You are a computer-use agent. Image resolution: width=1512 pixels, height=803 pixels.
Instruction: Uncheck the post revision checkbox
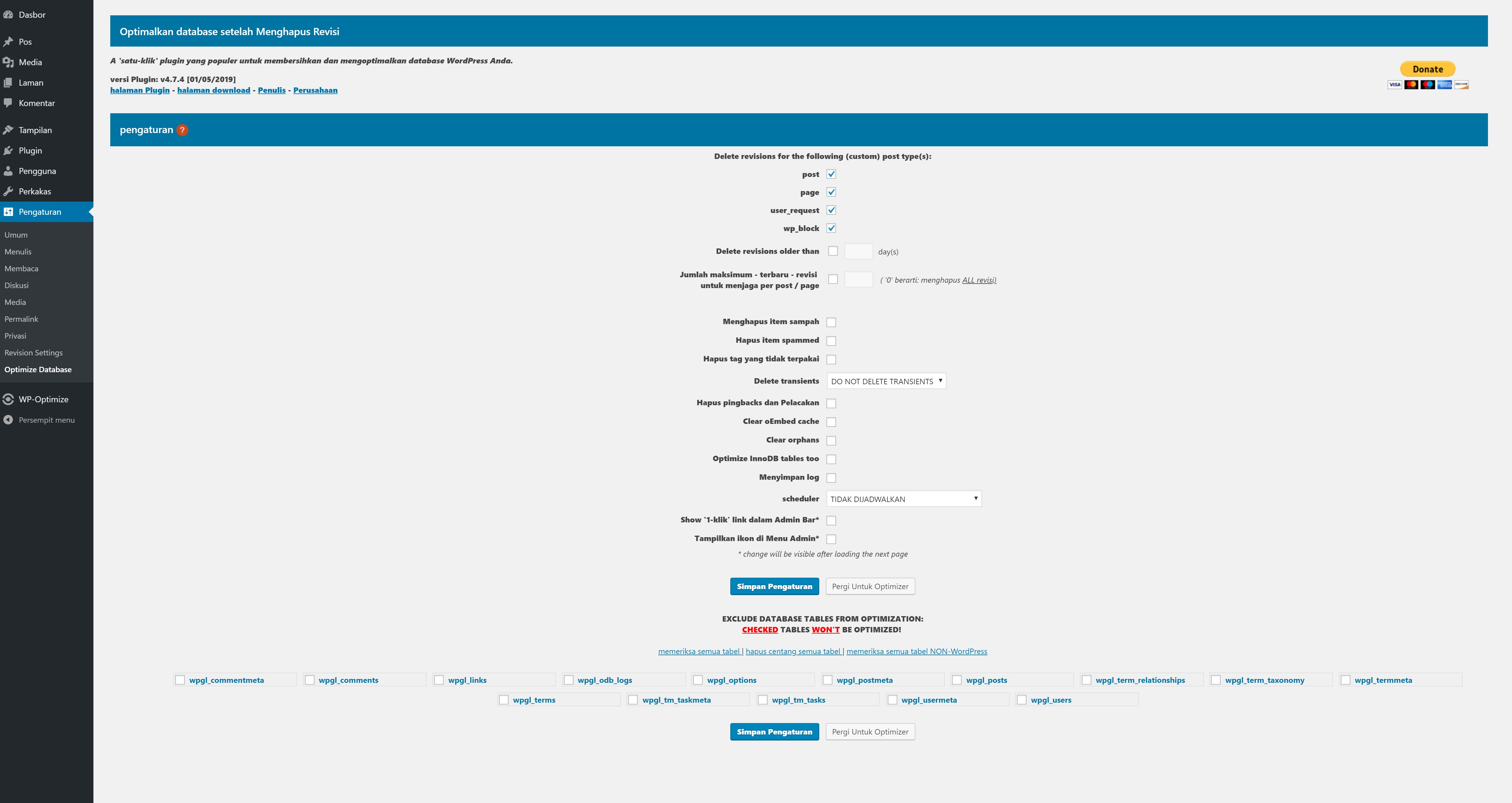pos(831,174)
